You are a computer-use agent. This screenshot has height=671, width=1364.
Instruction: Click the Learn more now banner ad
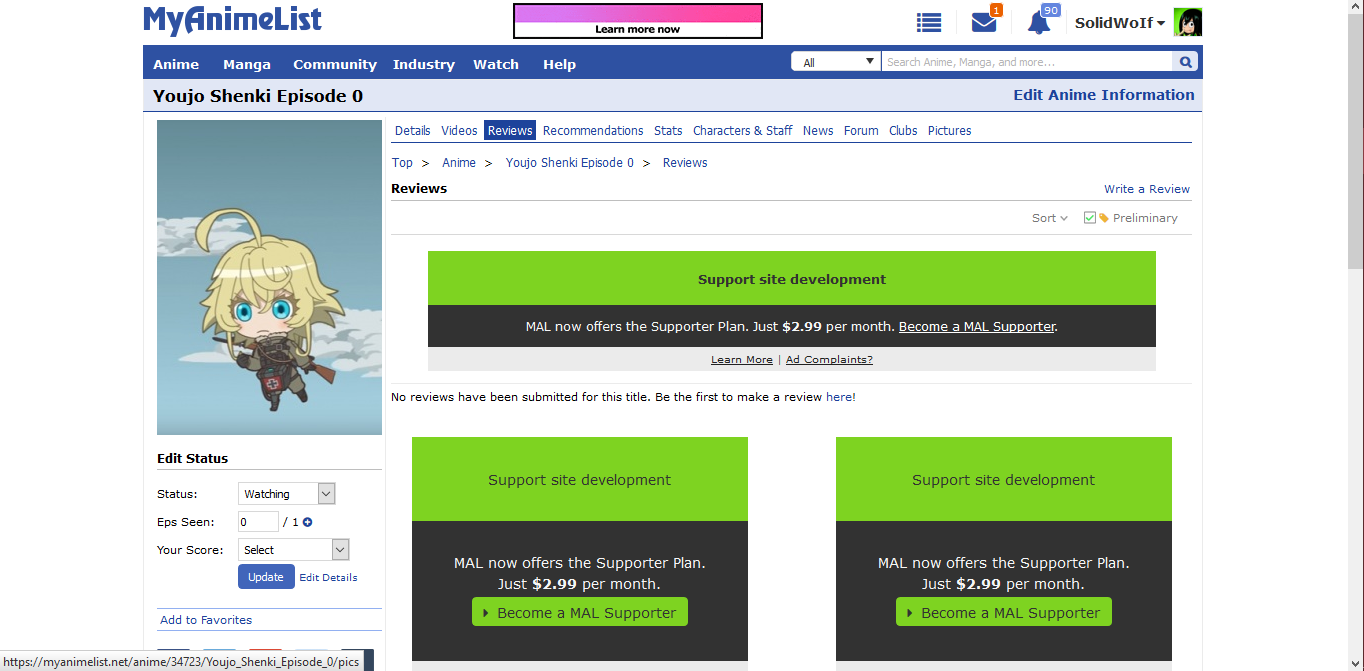(638, 21)
